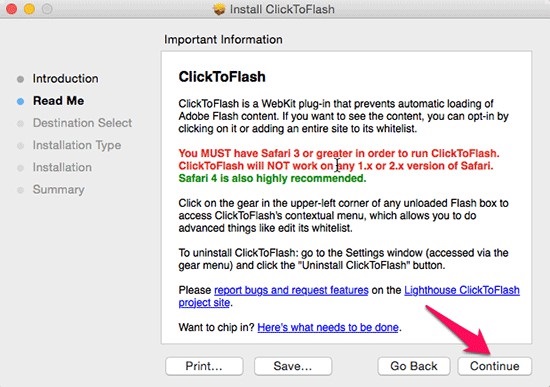This screenshot has height=387, width=550.
Task: Click the Continue button
Action: 495,366
